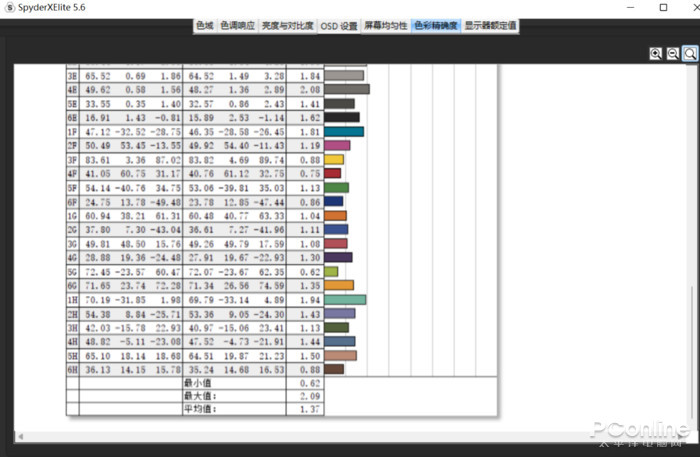Switch to the 色域 tab

(204, 25)
